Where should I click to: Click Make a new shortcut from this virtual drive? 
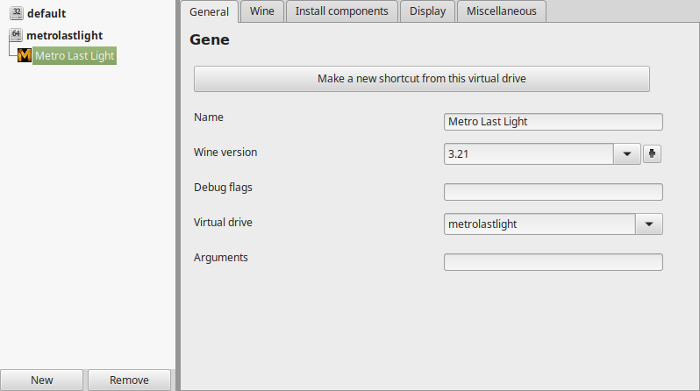coord(422,79)
